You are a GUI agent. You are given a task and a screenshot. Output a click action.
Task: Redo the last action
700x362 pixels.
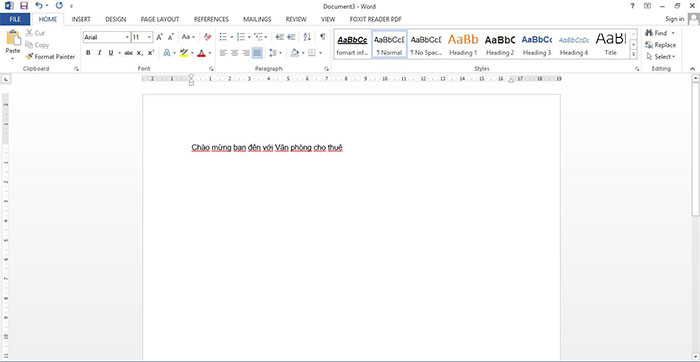pyautogui.click(x=59, y=6)
